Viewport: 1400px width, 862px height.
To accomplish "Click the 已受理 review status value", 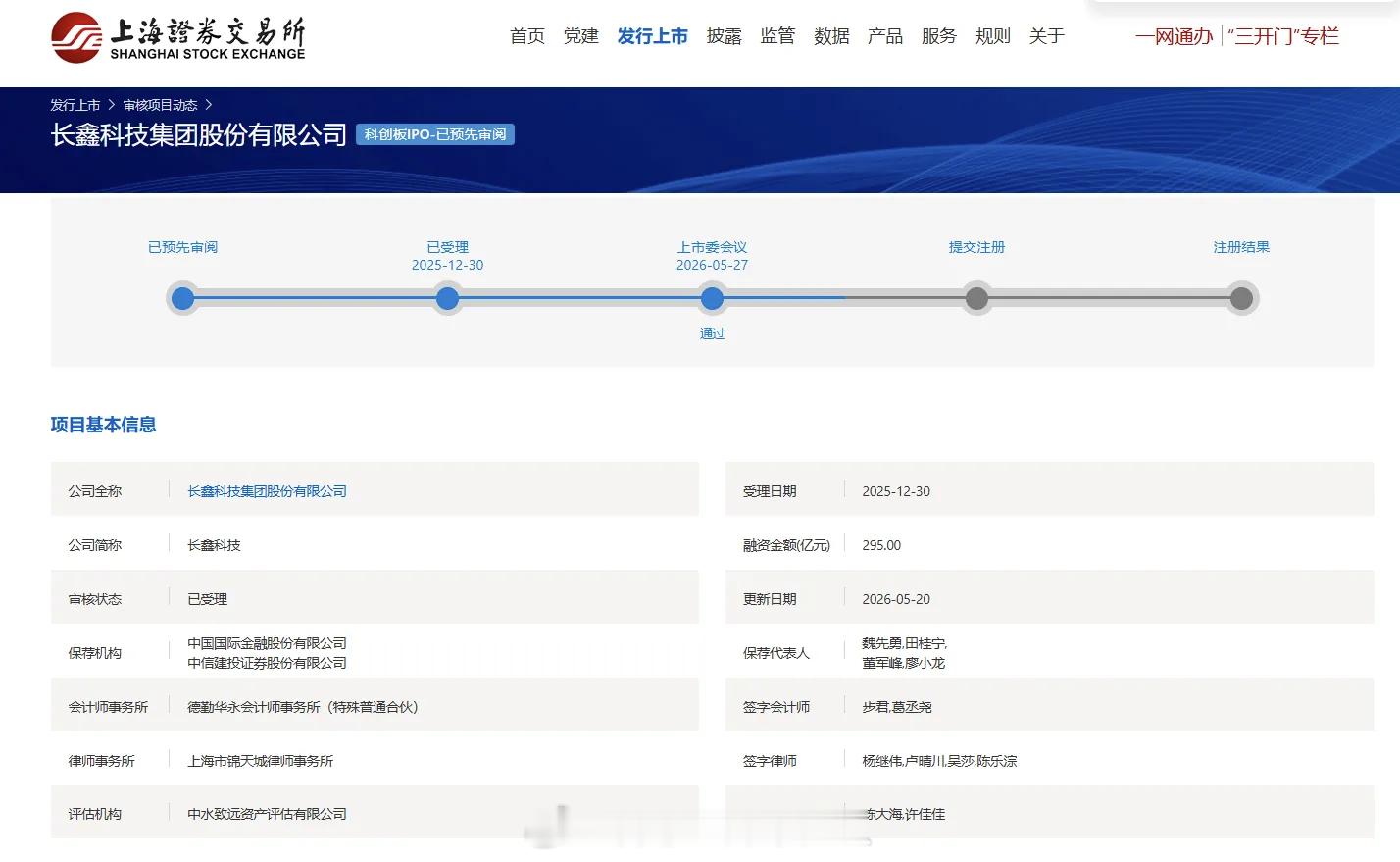I will coord(207,599).
